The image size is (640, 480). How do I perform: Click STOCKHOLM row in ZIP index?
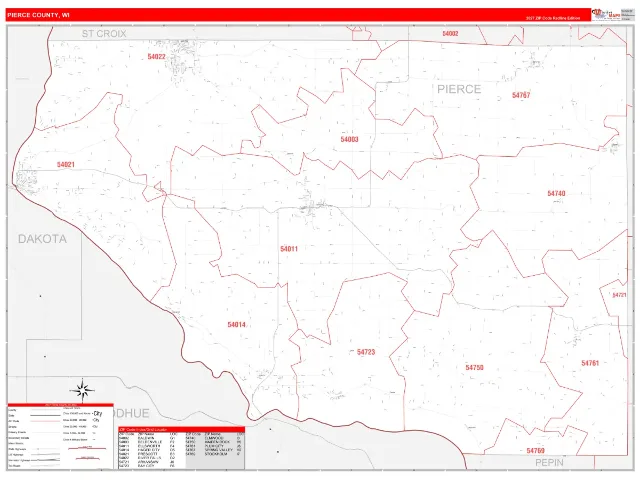click(x=215, y=453)
